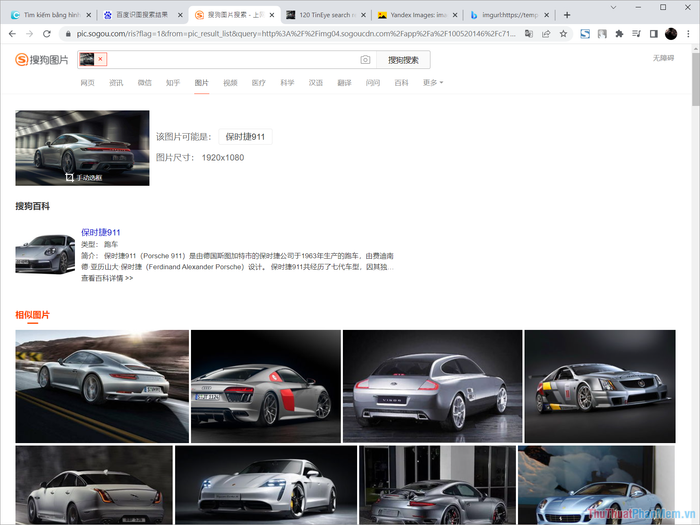Click the address bar URL
Viewport: 700px width, 525px height.
coord(296,34)
